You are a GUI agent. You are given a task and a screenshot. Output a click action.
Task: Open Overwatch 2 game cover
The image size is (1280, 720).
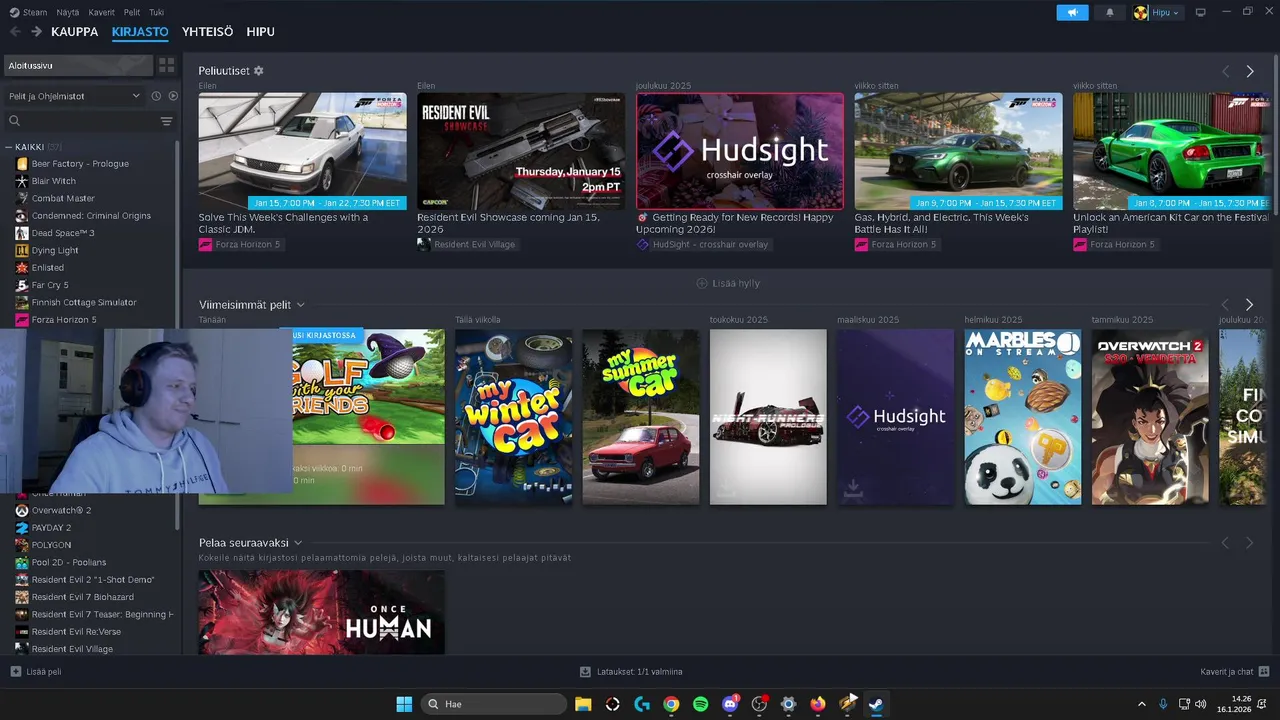click(x=1150, y=417)
